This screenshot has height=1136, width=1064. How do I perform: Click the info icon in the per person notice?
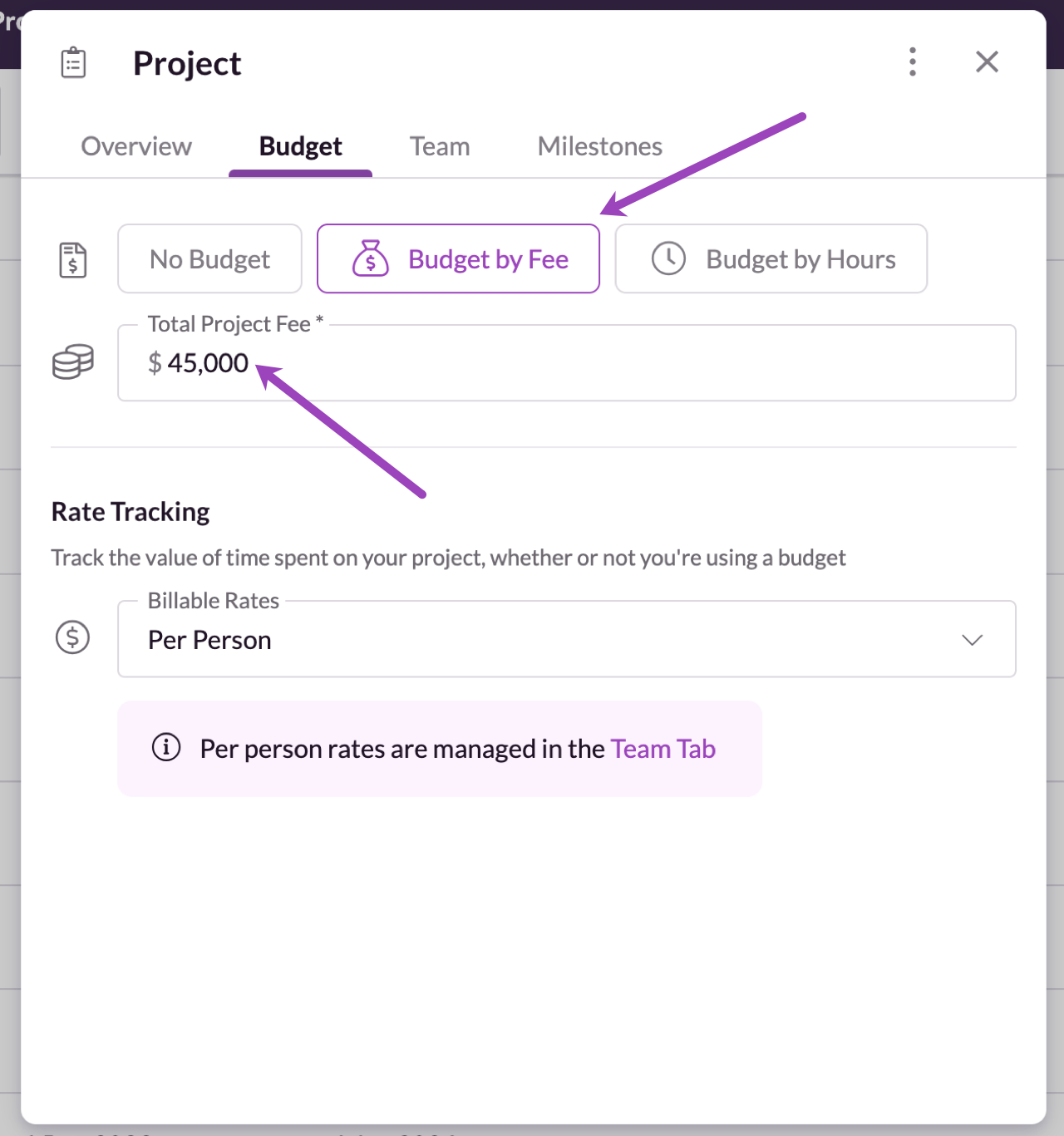click(166, 747)
